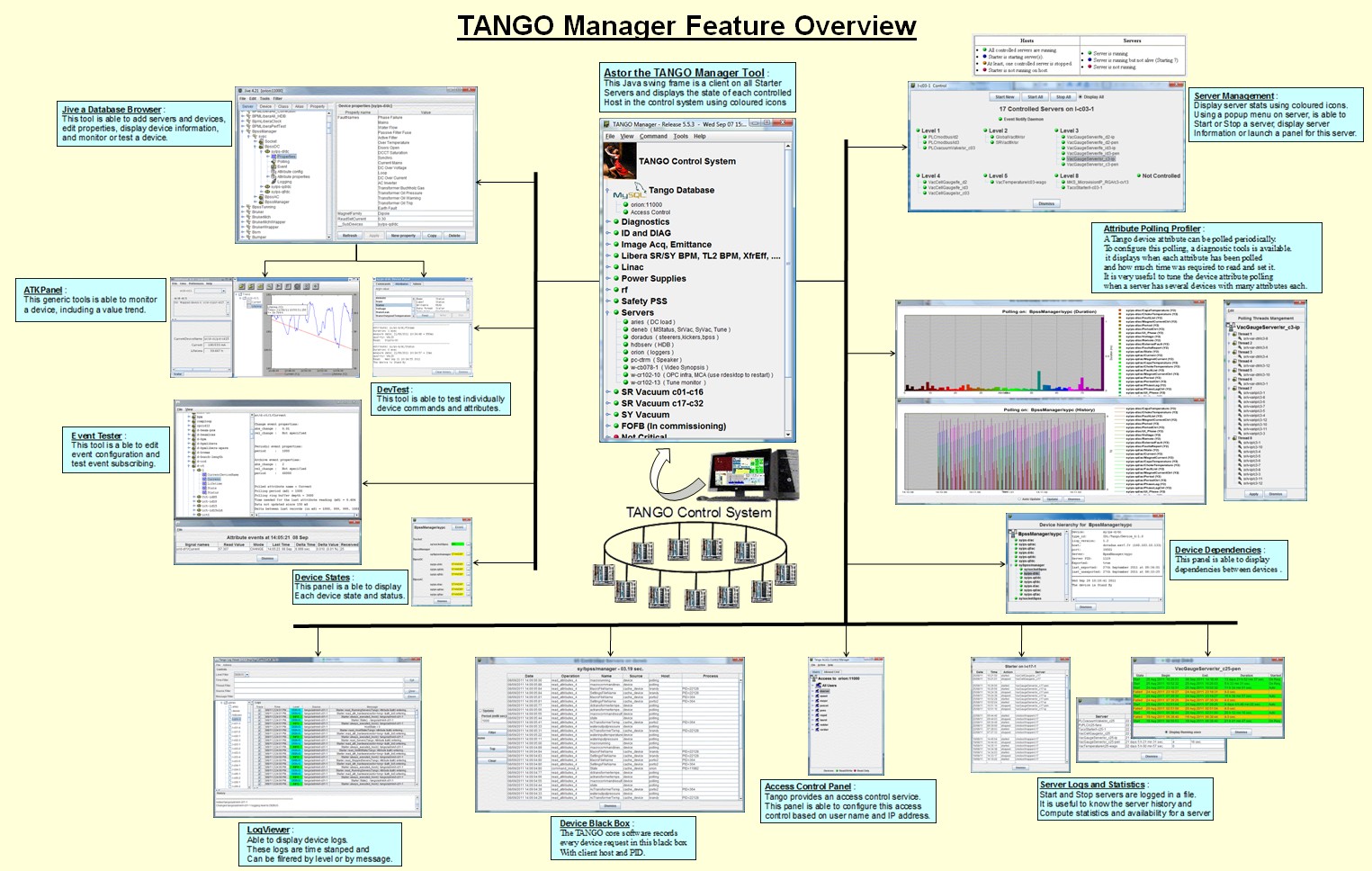Click the Properties node icon in Jive tree
Viewport: 1372px width, 871px height.
click(274, 157)
